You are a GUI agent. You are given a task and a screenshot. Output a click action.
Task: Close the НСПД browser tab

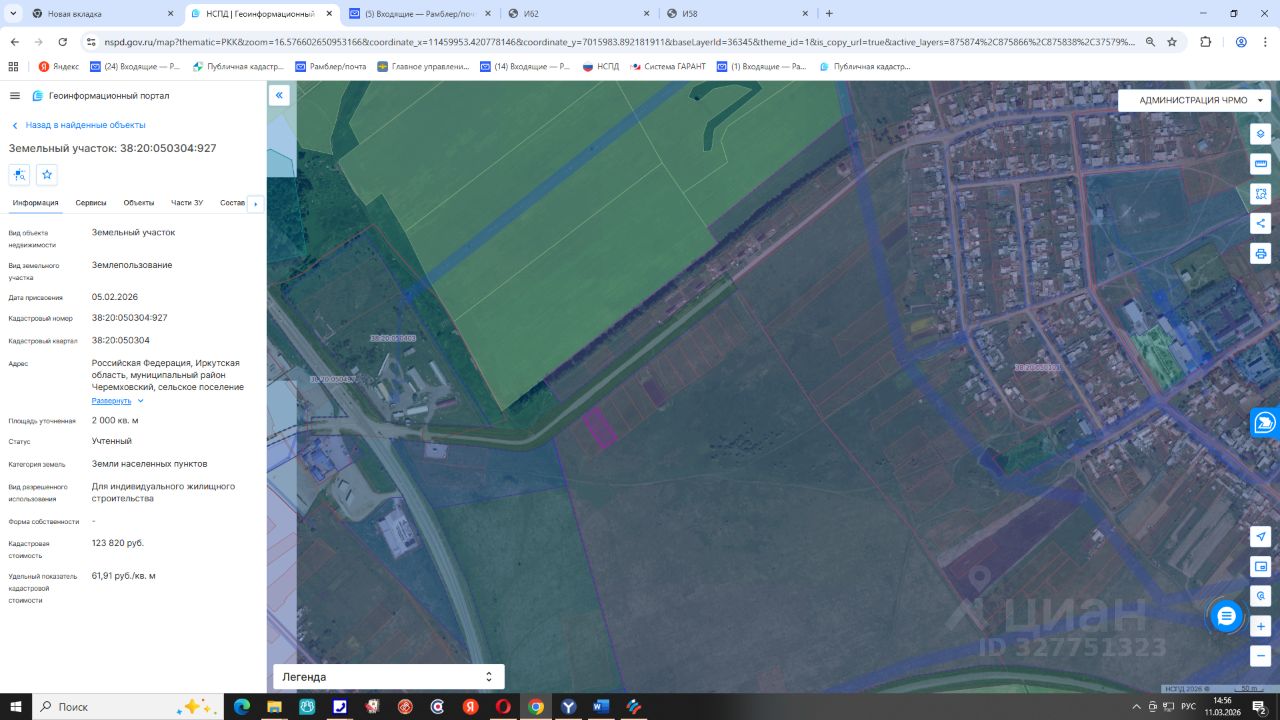click(329, 14)
